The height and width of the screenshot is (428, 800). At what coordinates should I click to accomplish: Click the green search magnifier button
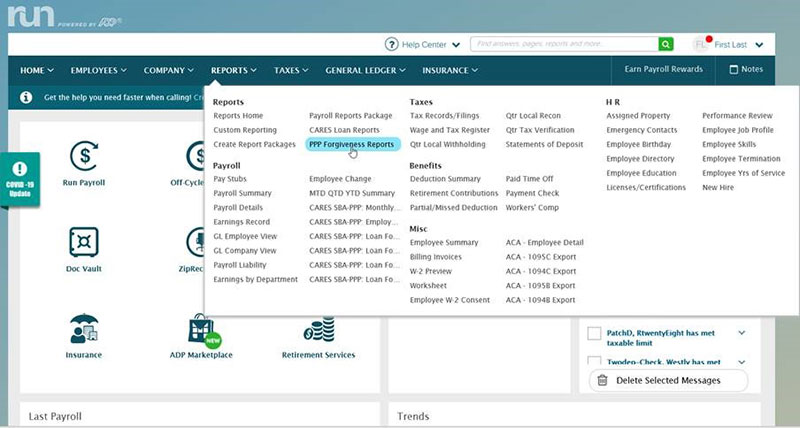(665, 44)
